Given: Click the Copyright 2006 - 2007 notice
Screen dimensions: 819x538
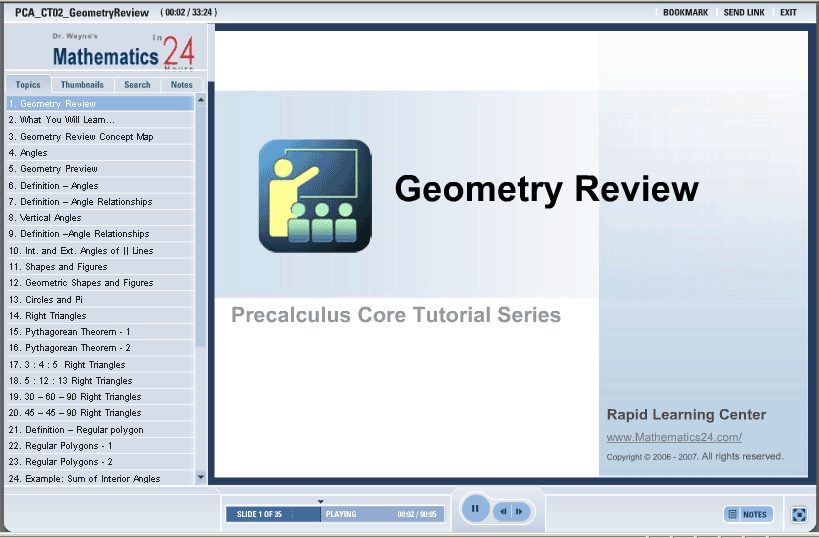Looking at the screenshot, I should click(695, 457).
